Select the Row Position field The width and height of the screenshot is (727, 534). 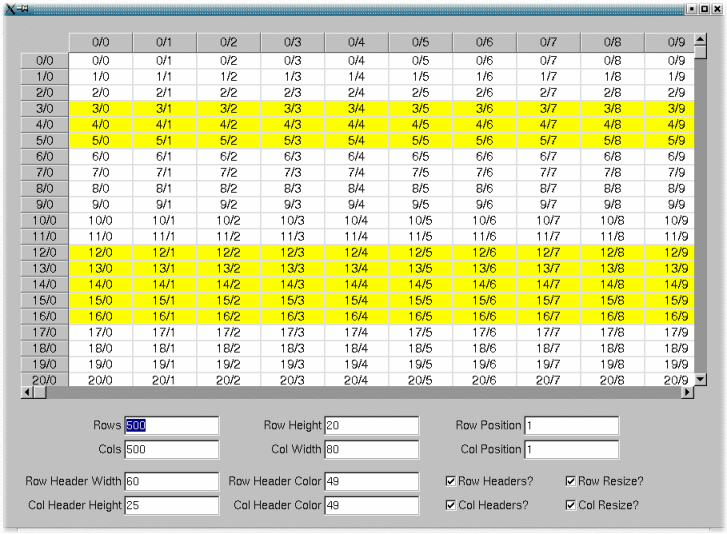[x=570, y=425]
